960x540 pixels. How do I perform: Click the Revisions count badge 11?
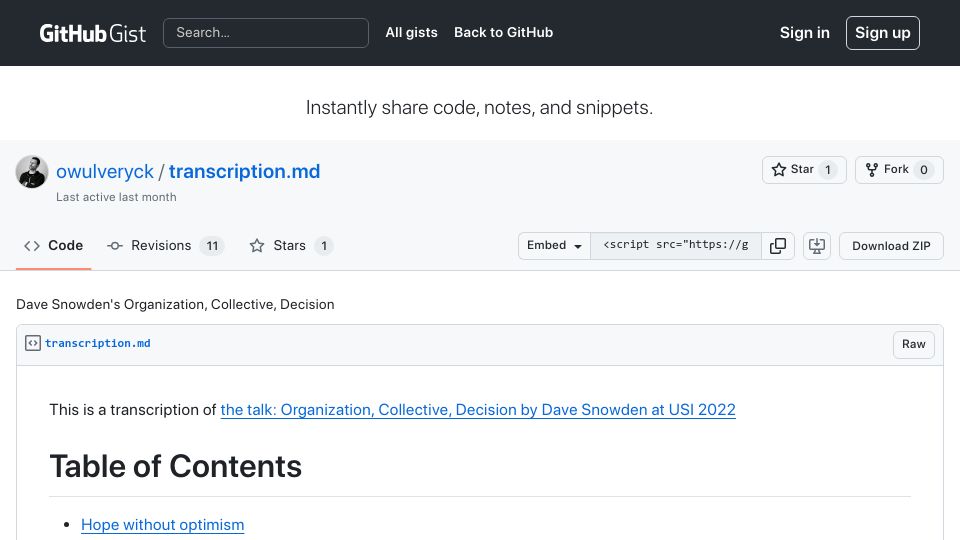tap(212, 246)
